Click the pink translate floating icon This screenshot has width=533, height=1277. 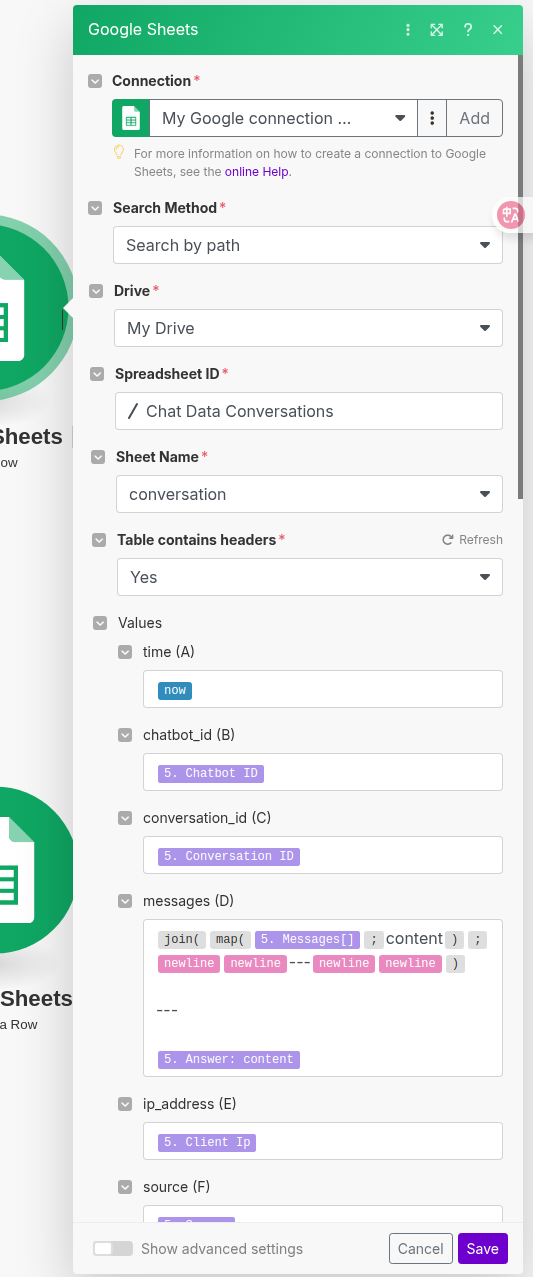click(511, 214)
